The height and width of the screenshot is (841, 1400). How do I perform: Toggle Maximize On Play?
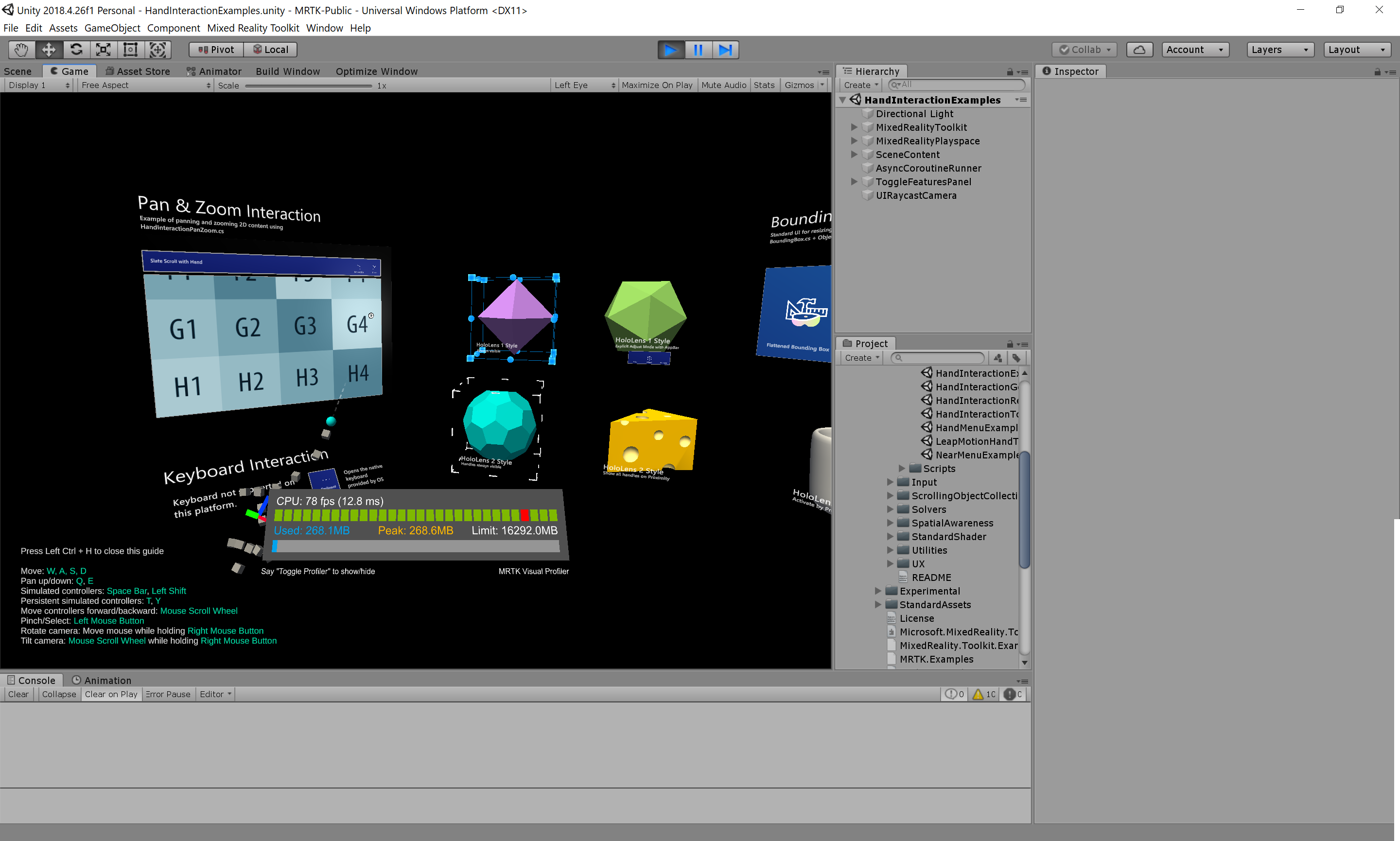pos(657,85)
